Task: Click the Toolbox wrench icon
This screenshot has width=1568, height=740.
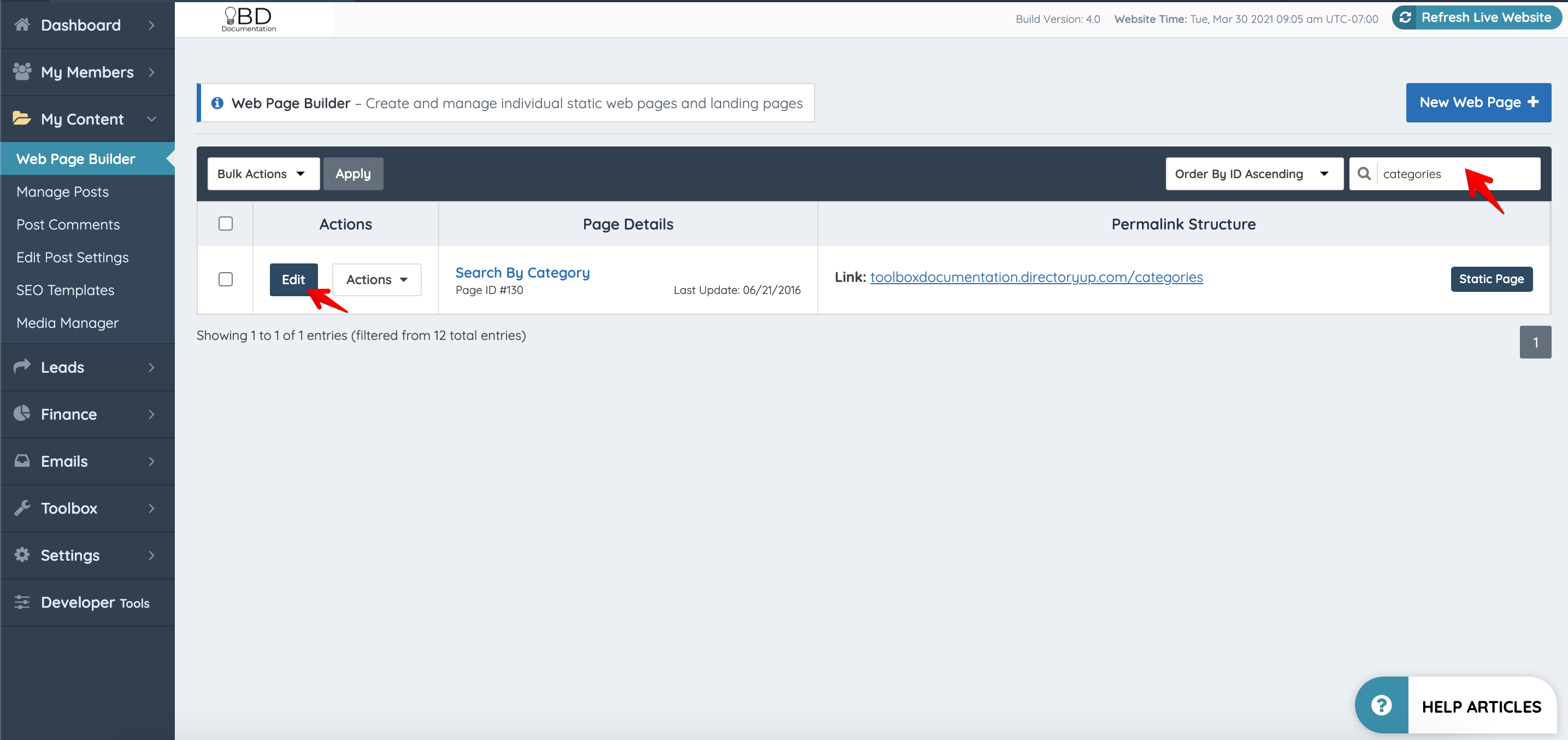Action: 22,507
